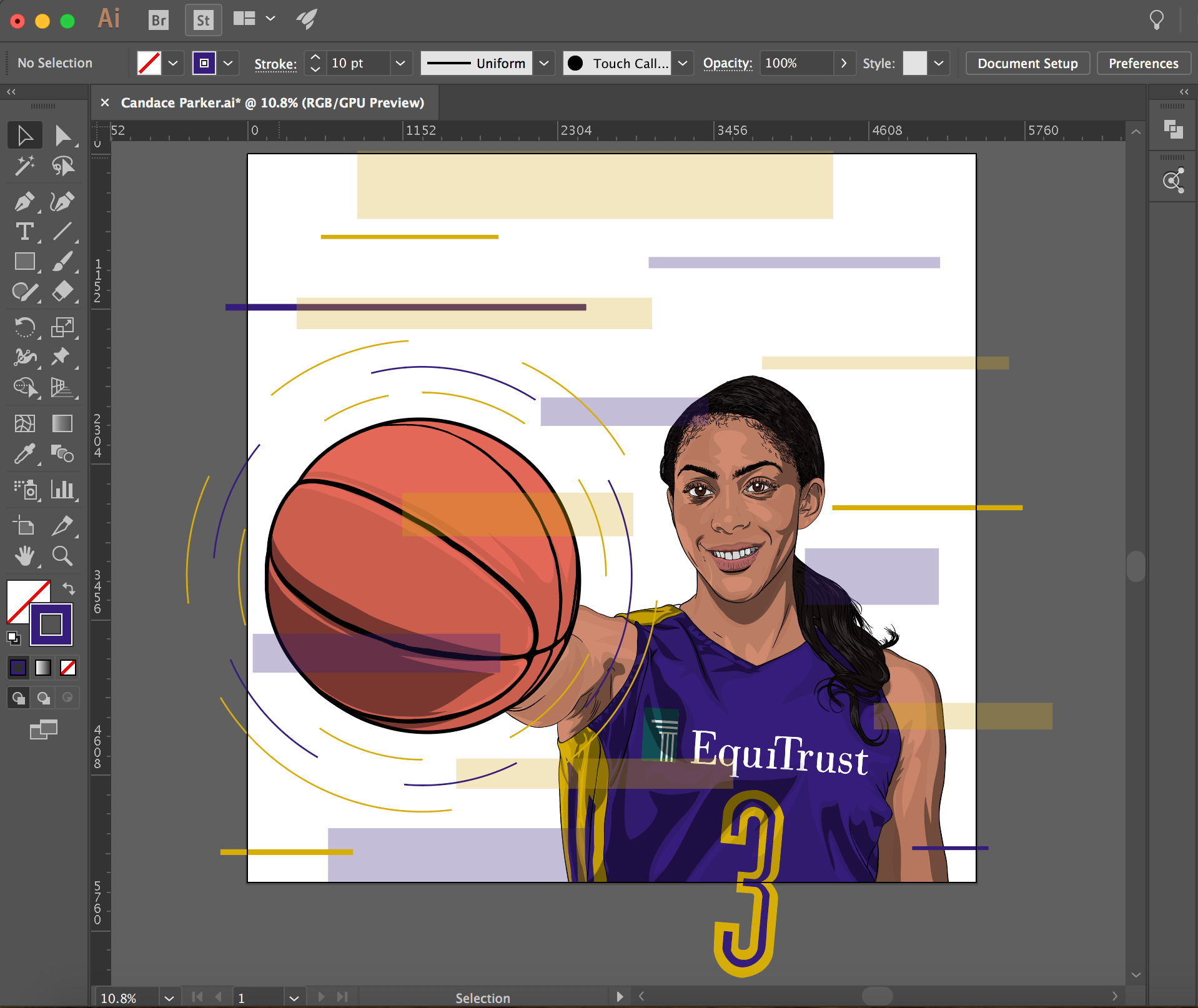Click the toolbar purple stroke swatch
This screenshot has width=1198, height=1008.
(x=51, y=625)
